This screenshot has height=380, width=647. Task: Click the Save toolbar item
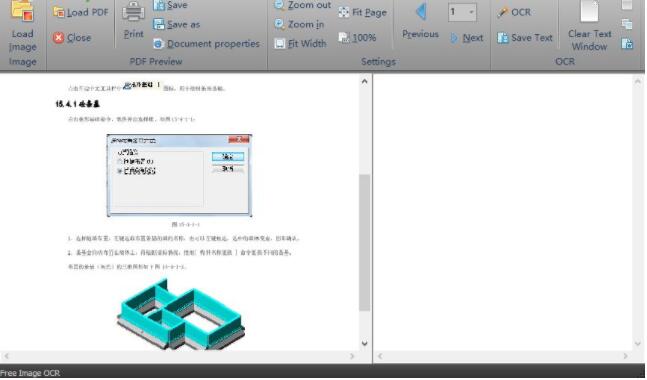170,5
